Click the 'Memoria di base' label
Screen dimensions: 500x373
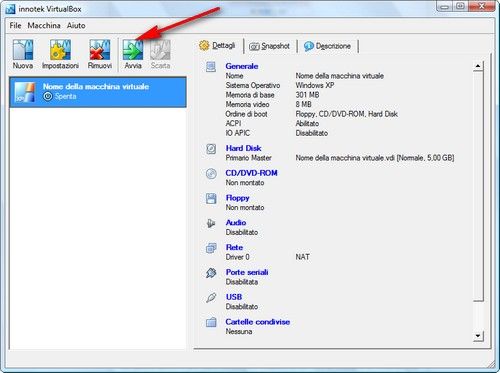point(250,95)
